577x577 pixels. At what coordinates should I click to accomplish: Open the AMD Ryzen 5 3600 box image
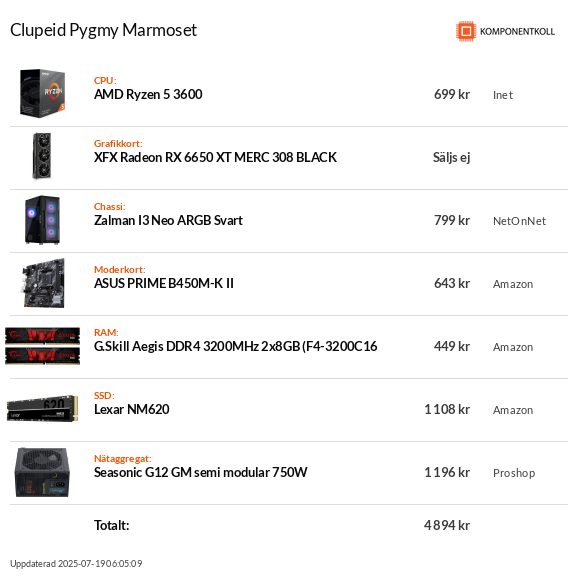tap(42, 93)
